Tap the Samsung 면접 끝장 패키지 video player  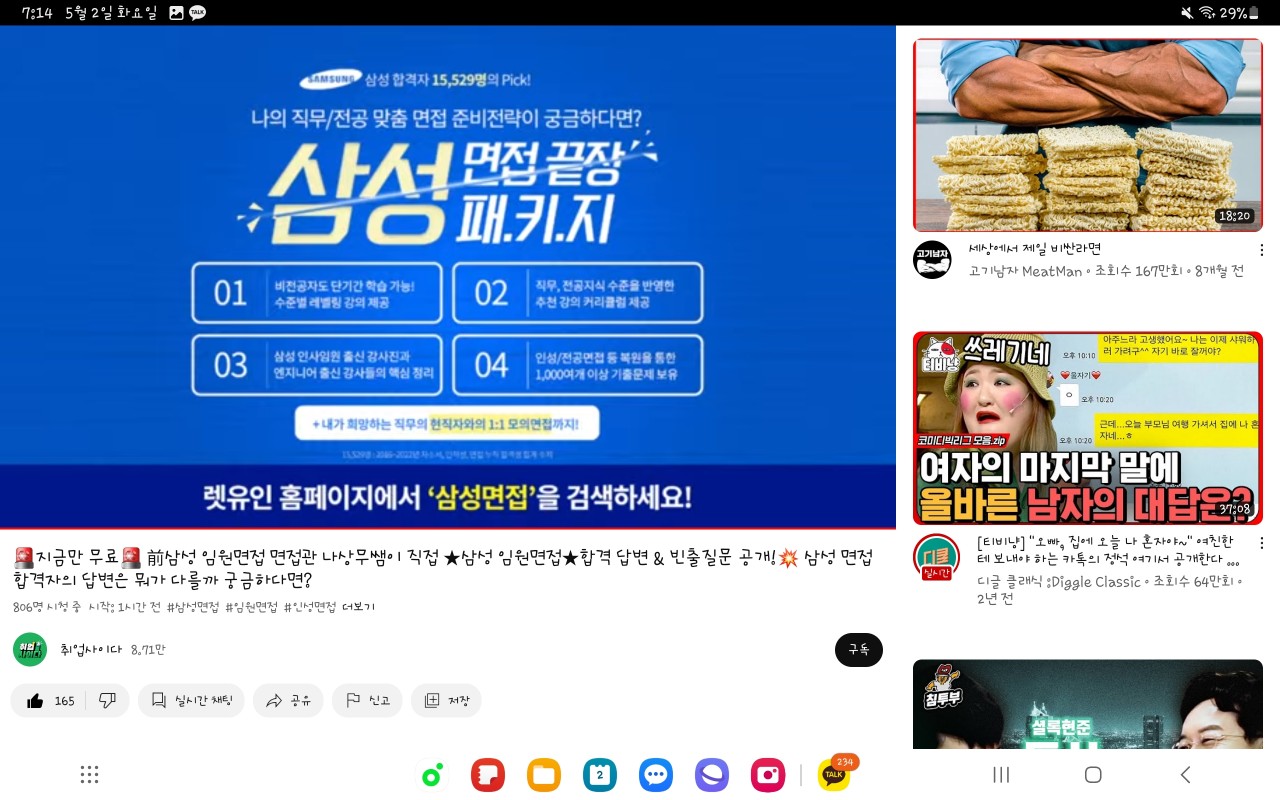pyautogui.click(x=448, y=277)
